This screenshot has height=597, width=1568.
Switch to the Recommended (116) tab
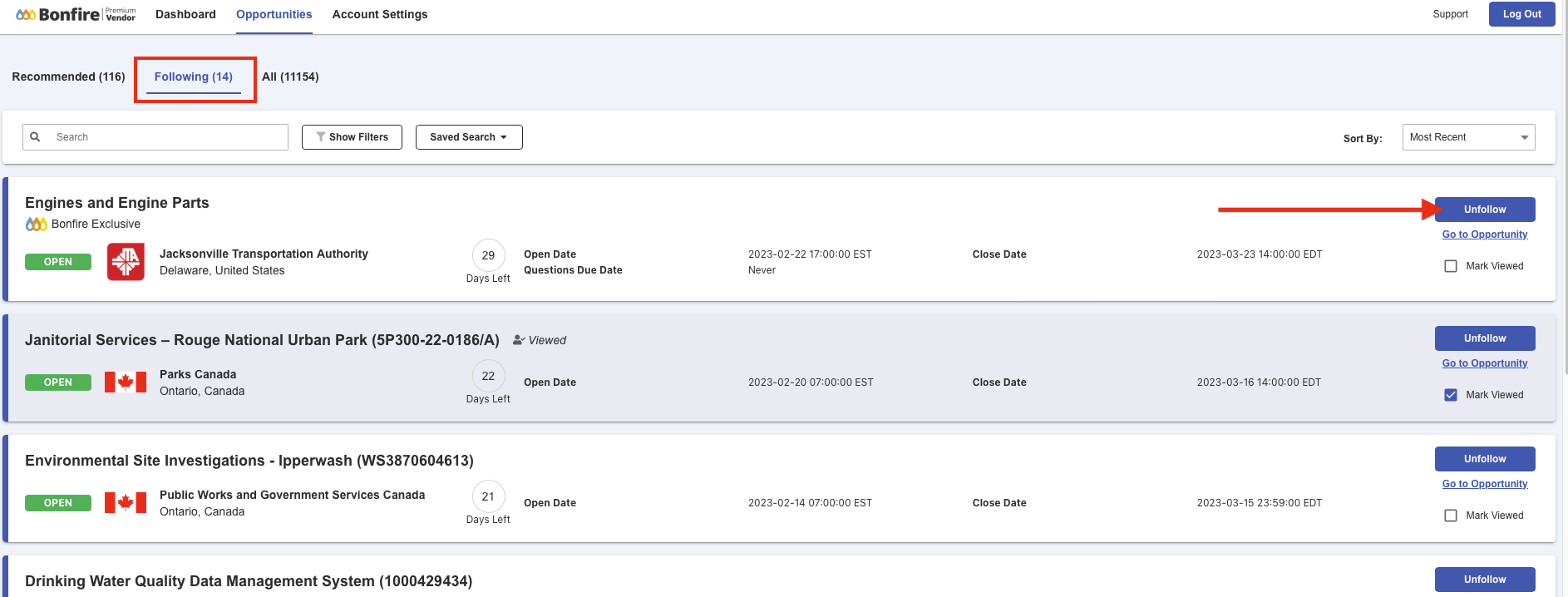(68, 76)
